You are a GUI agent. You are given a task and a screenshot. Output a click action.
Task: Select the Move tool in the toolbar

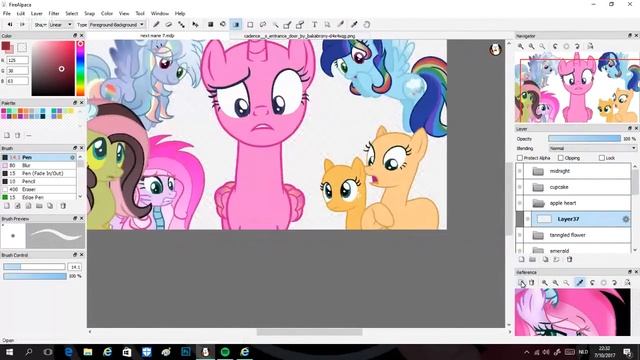coord(195,24)
